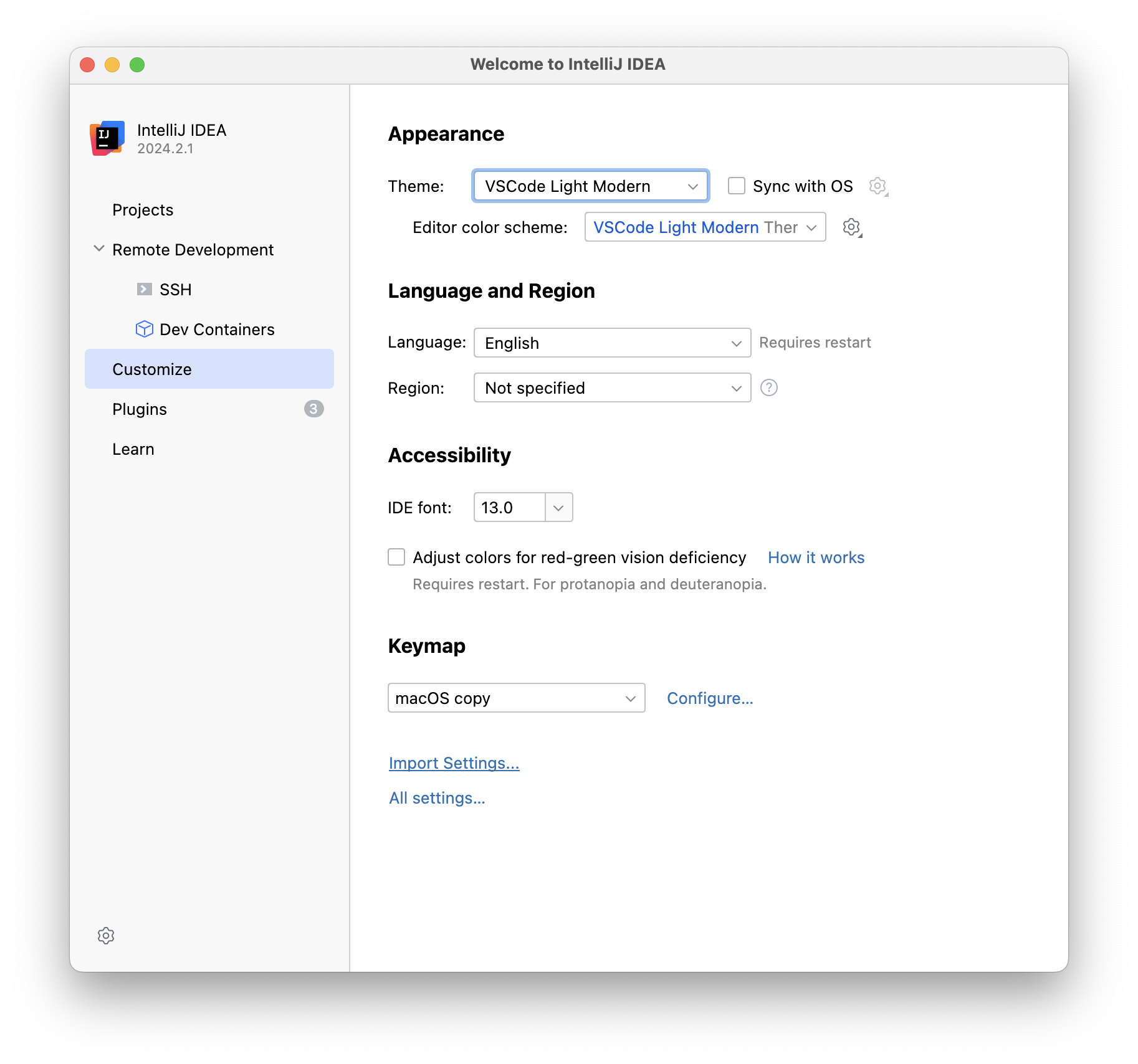Click the Region help question mark icon
The height and width of the screenshot is (1064, 1138).
coord(769,387)
